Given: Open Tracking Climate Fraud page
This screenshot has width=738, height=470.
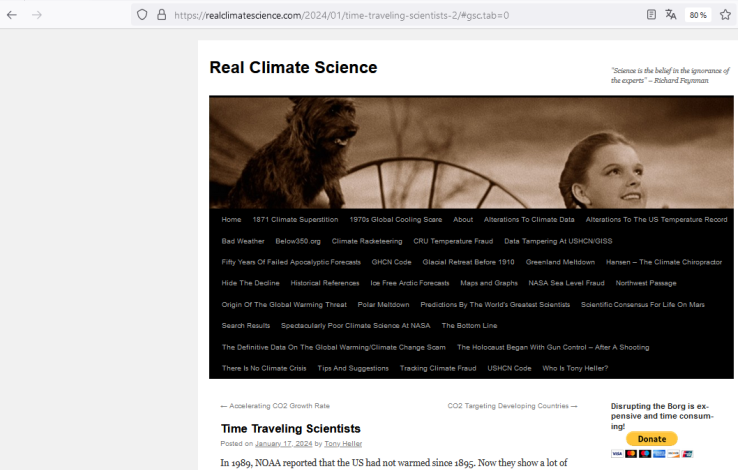Looking at the screenshot, I should click(x=438, y=368).
